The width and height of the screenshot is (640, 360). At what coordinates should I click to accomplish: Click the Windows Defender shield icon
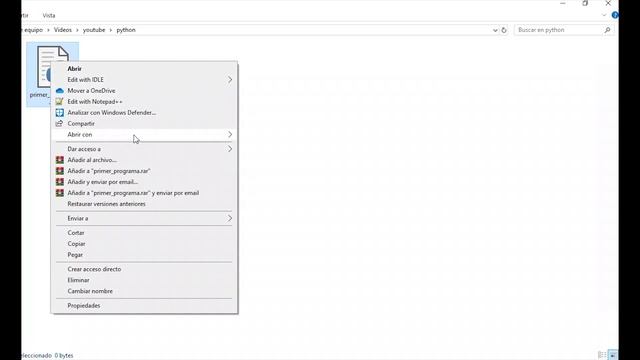pyautogui.click(x=60, y=113)
